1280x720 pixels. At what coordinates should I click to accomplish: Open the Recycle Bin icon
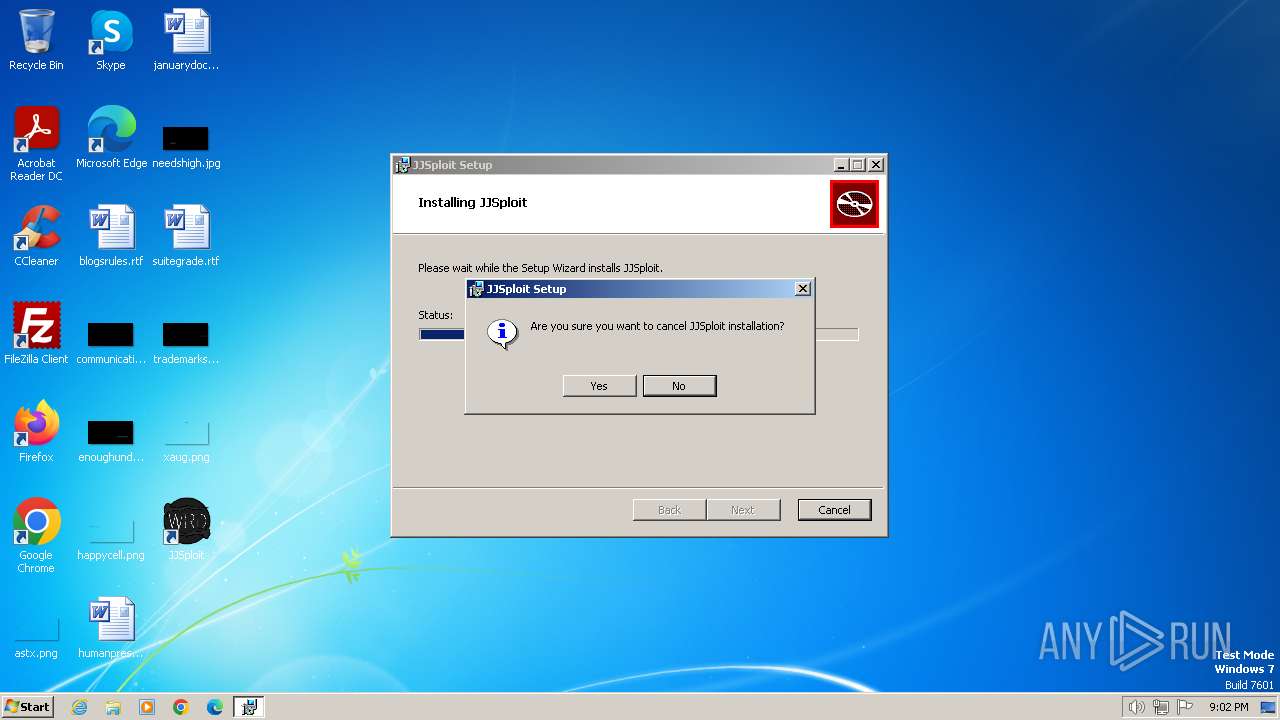tap(36, 40)
